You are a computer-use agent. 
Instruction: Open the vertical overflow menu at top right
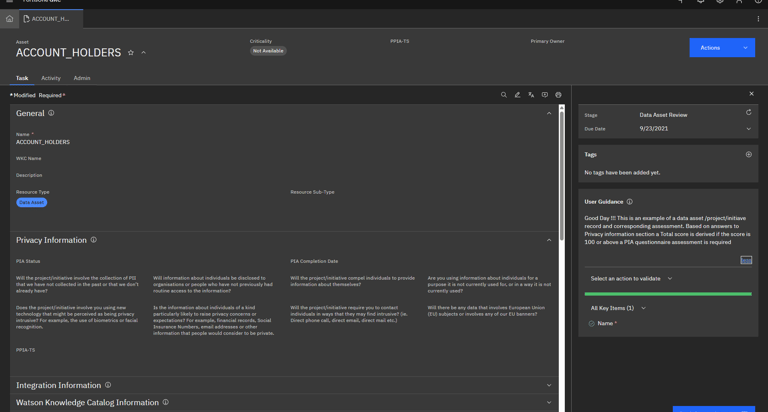point(758,19)
